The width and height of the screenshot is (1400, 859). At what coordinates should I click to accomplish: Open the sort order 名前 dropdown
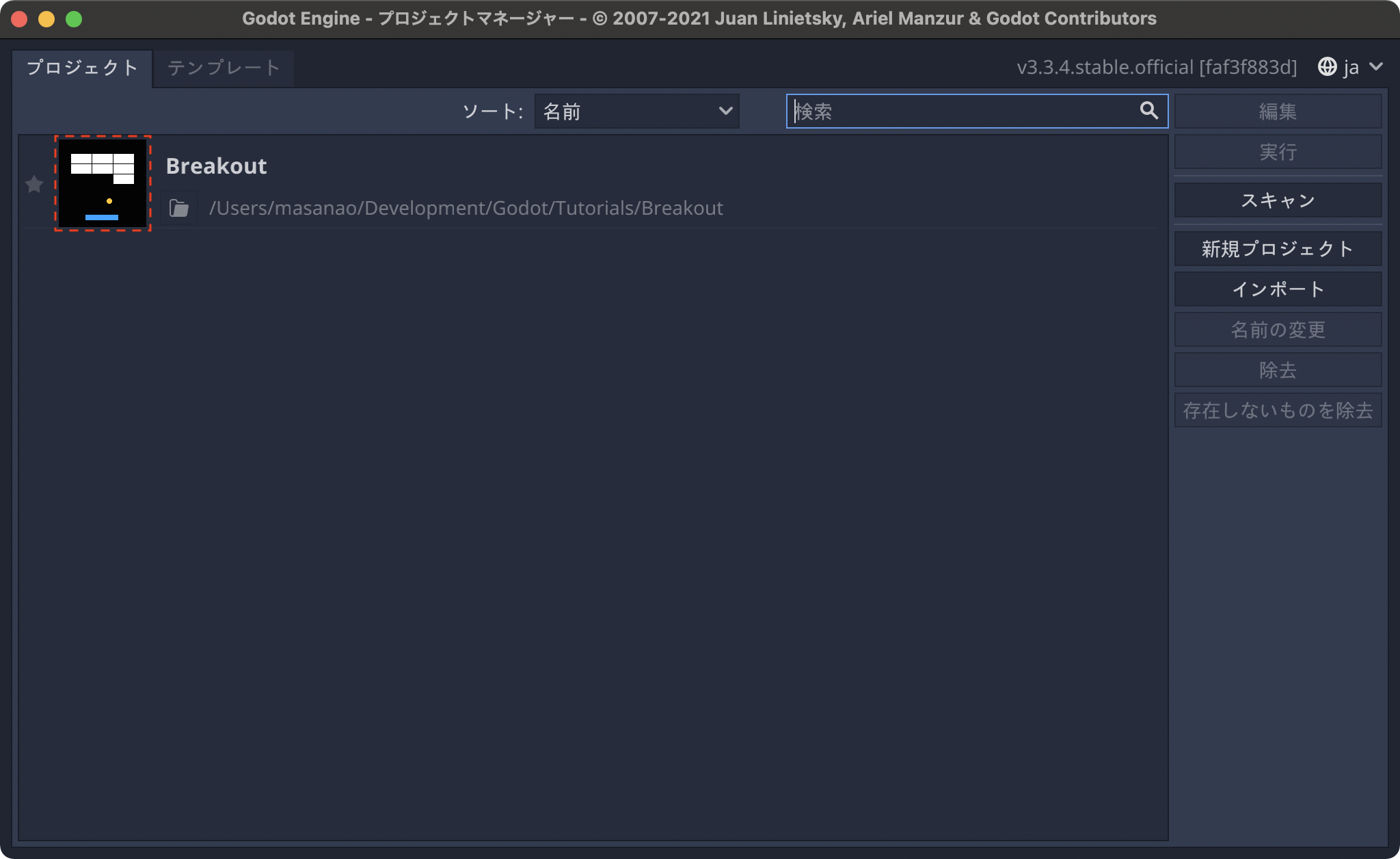(x=636, y=111)
